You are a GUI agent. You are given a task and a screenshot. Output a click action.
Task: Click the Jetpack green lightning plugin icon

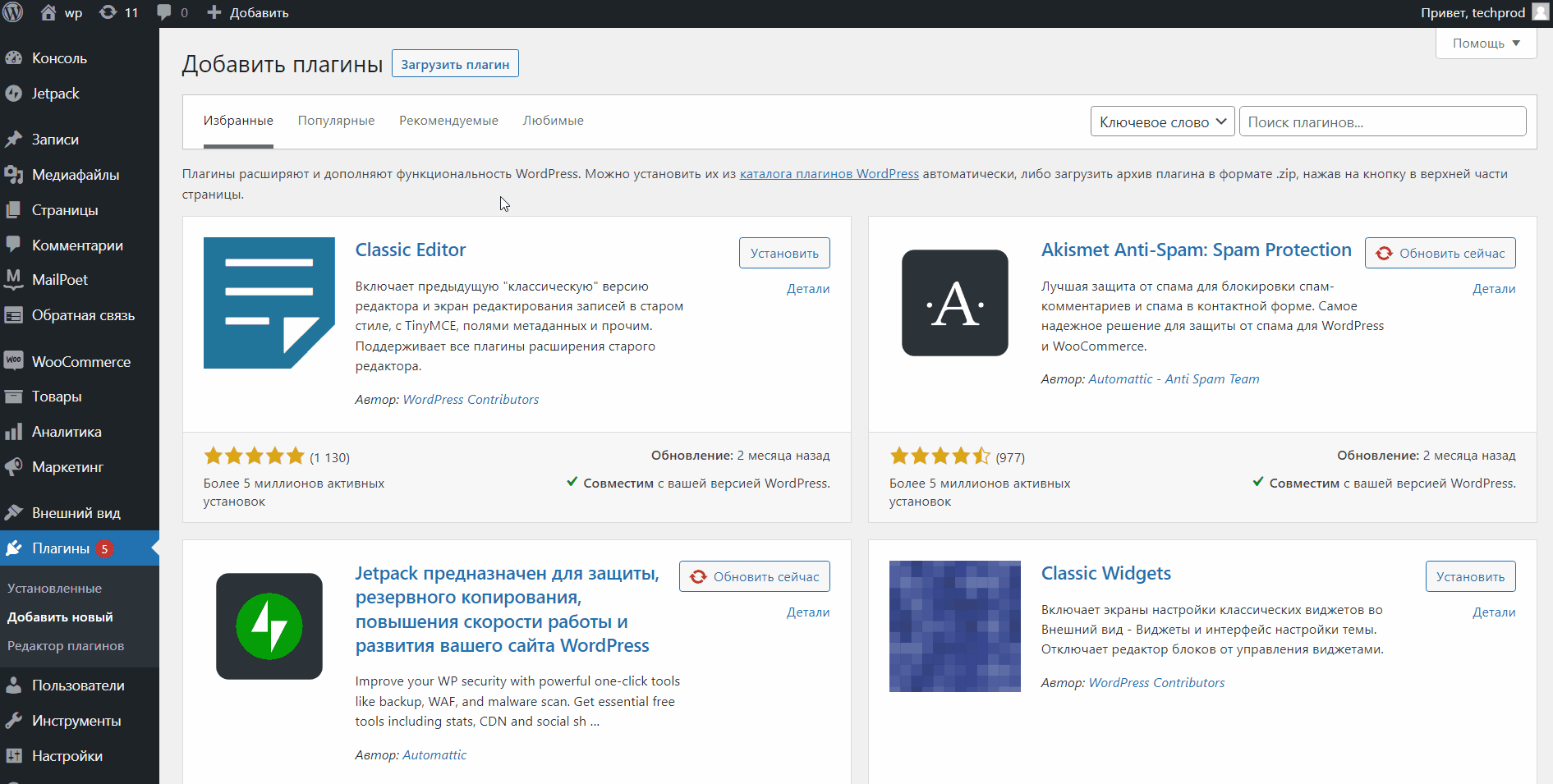tap(269, 626)
